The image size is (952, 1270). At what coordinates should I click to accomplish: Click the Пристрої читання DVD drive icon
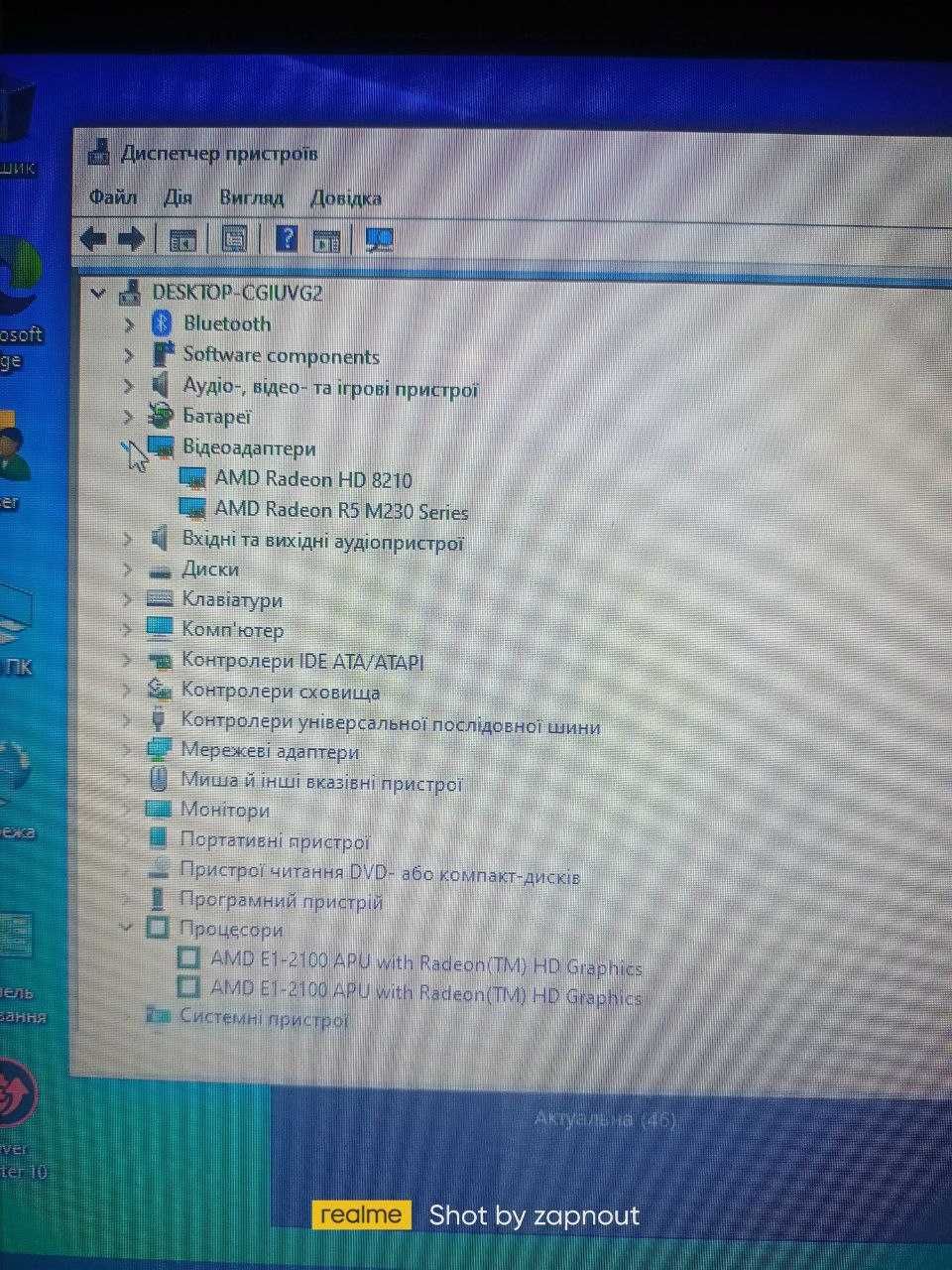click(x=158, y=870)
